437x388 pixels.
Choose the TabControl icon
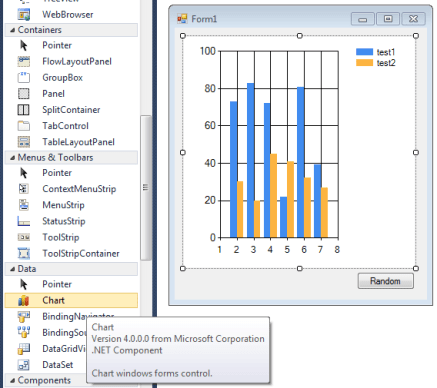(x=24, y=126)
